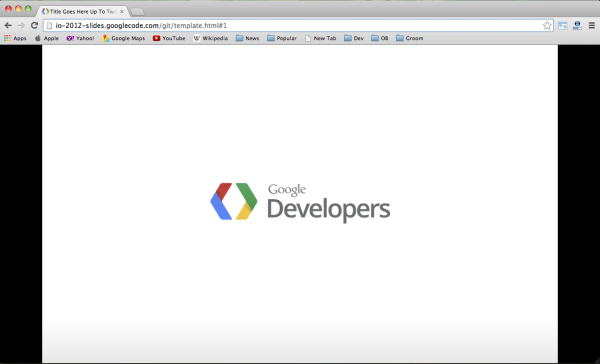
Task: Open the Apple bookmark
Action: tap(47, 38)
